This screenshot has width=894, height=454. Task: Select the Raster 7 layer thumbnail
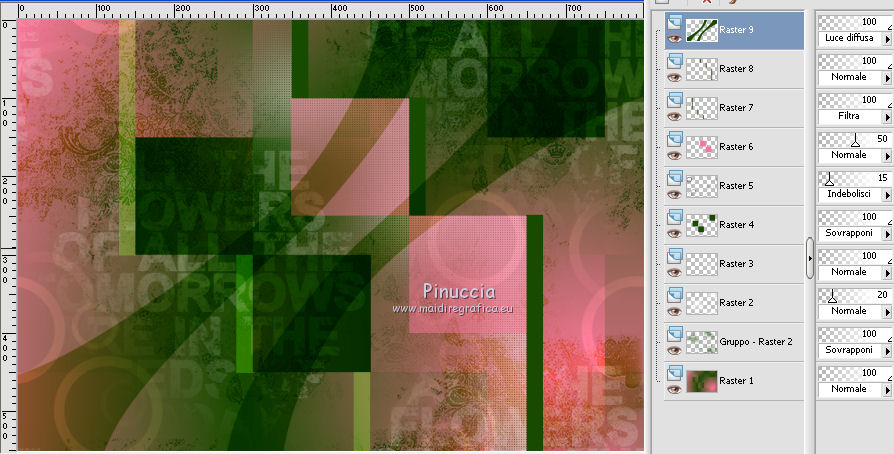[x=701, y=108]
